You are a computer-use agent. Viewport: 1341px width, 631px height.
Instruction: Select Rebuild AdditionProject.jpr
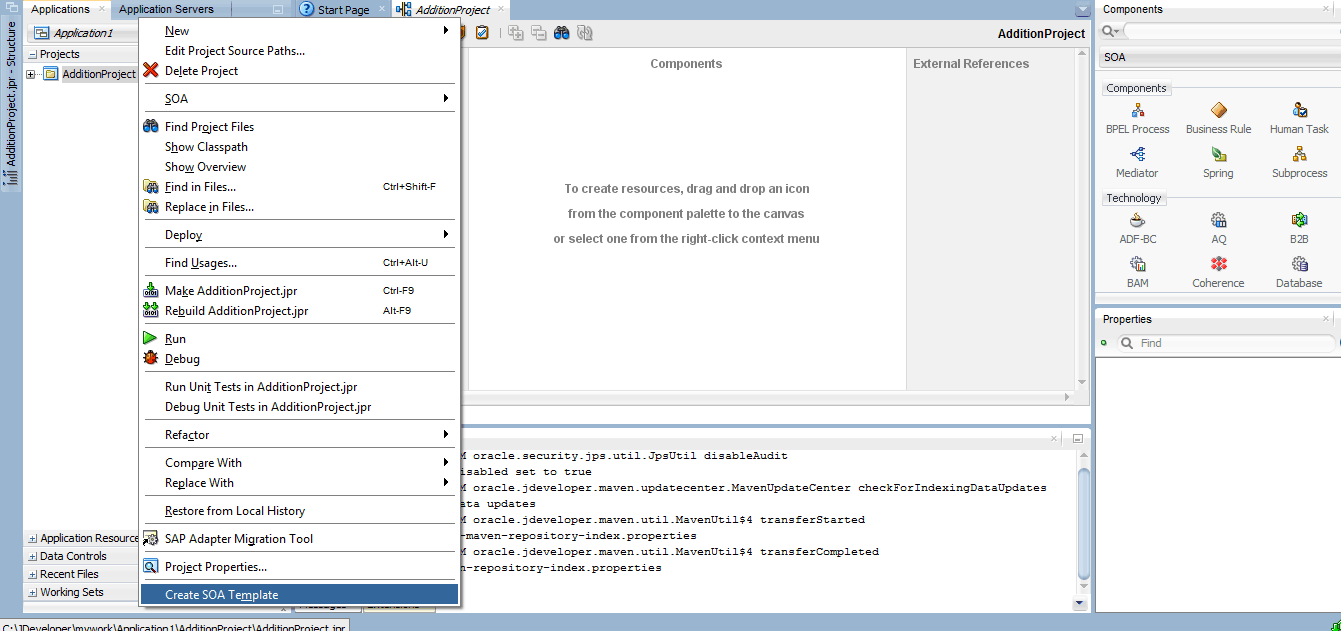pos(299,310)
